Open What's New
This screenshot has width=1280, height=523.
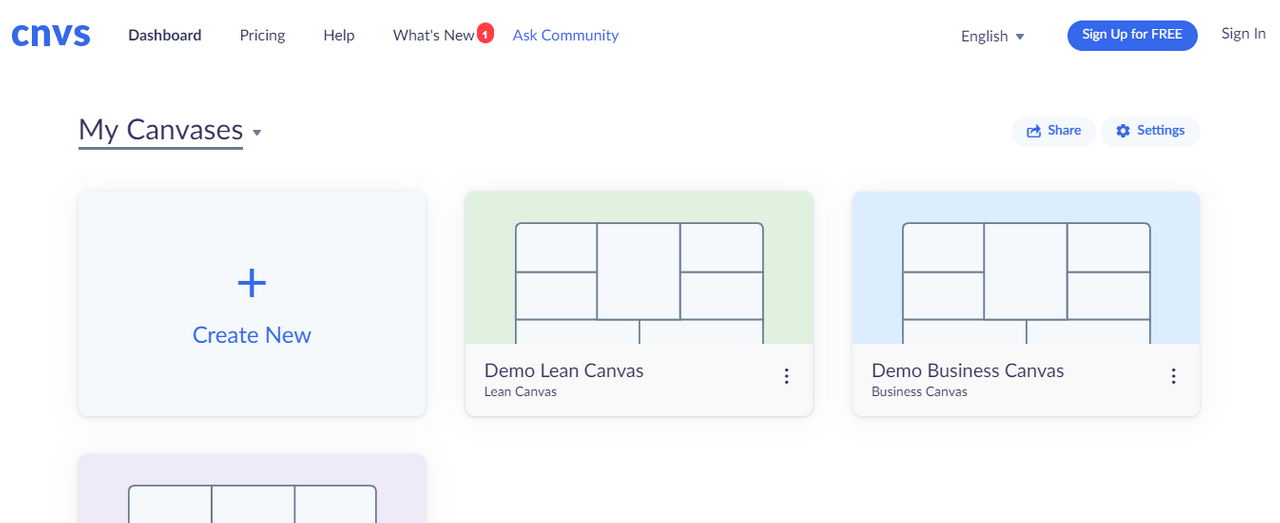pos(433,35)
